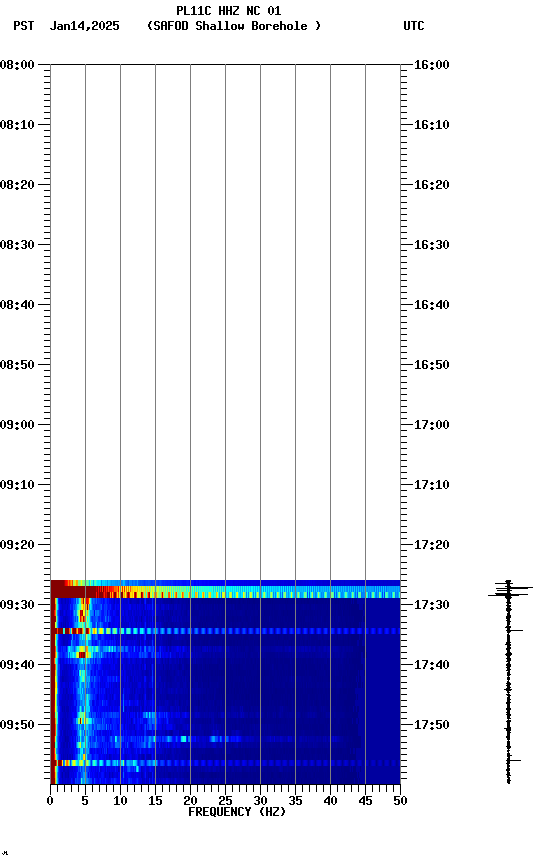
Task: Click the station title PL11C HHZ NC 01
Action: pyautogui.click(x=229, y=10)
